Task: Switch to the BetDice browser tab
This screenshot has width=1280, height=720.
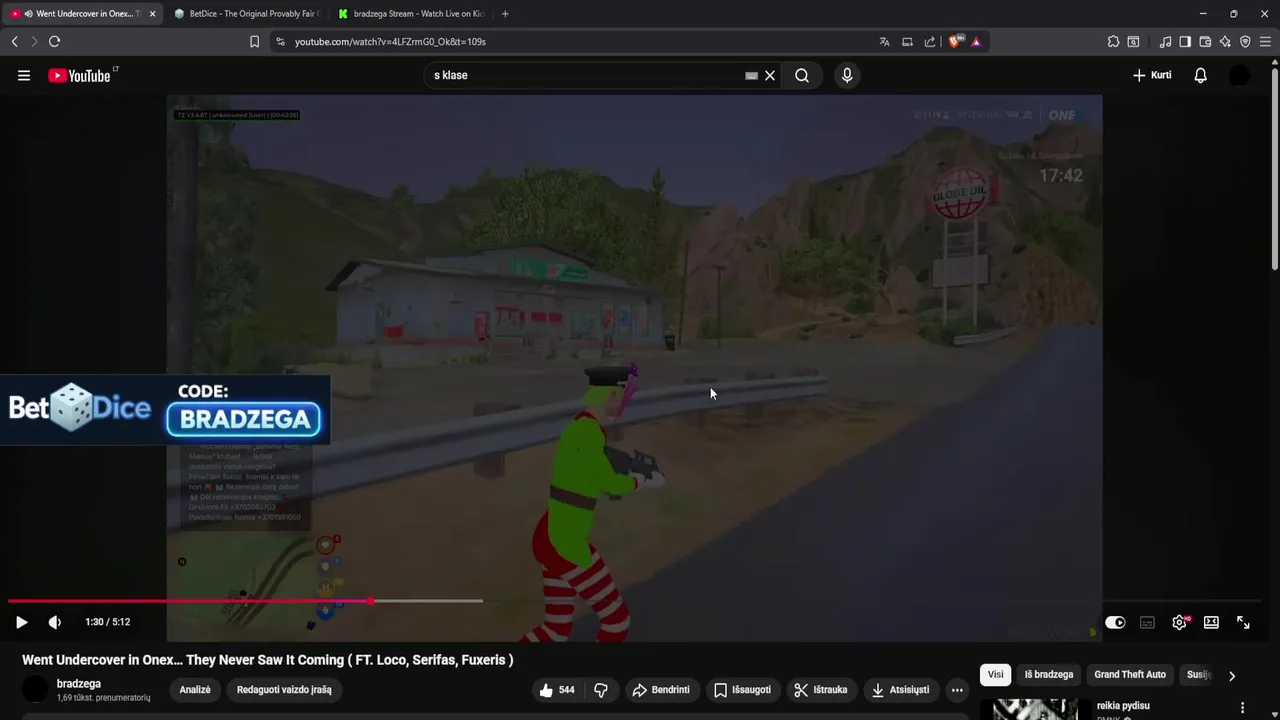Action: pos(245,14)
